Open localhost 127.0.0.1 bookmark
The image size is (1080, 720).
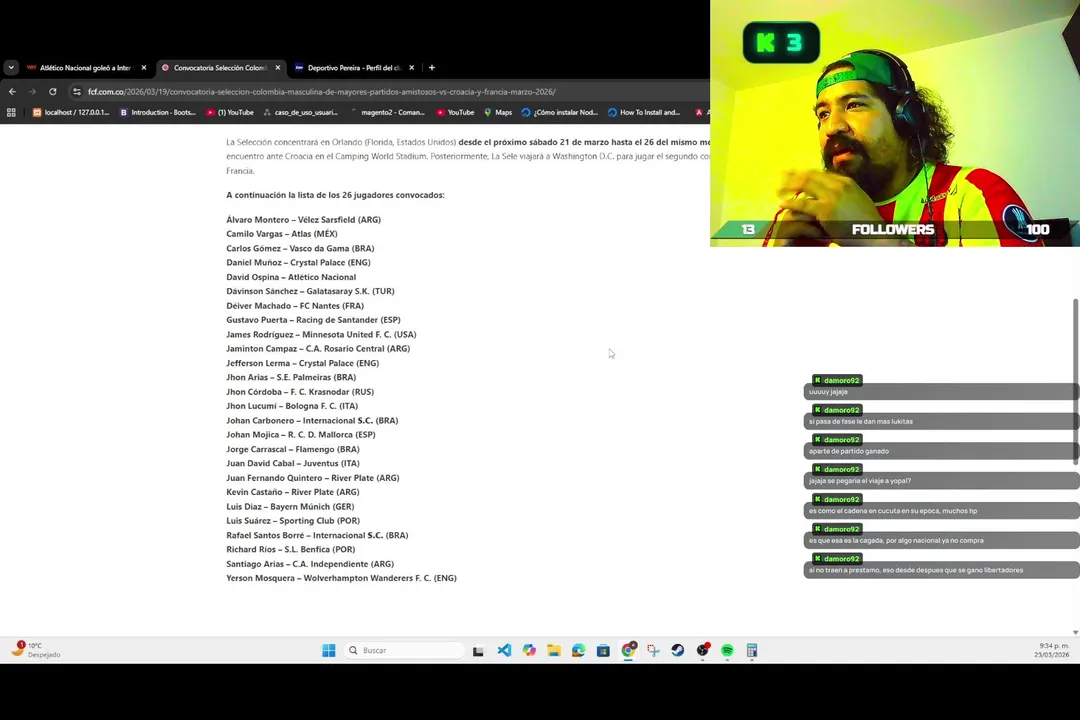70,112
